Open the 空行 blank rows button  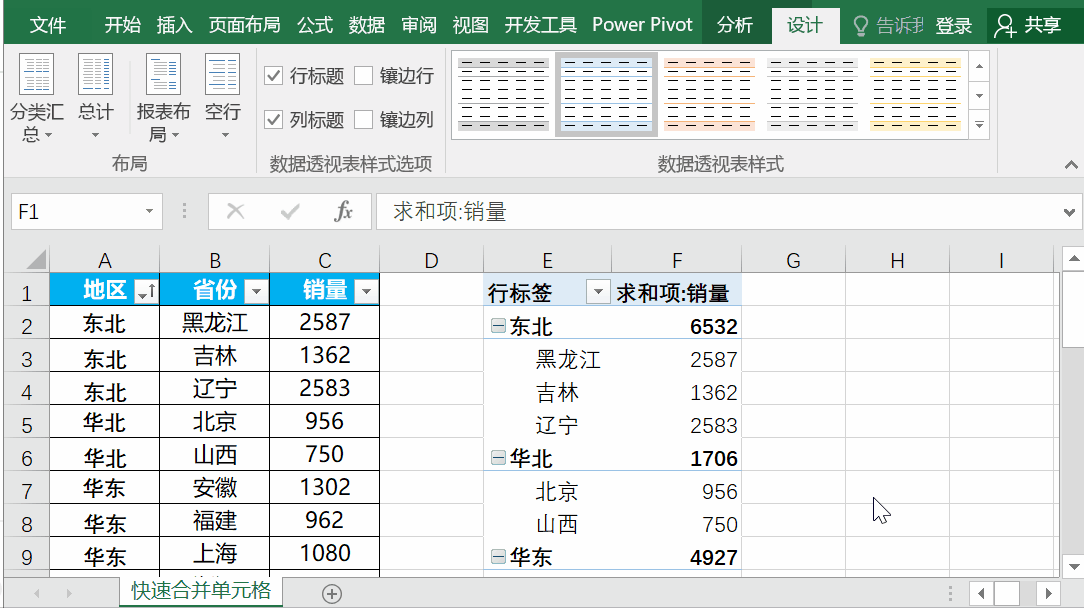(x=223, y=95)
